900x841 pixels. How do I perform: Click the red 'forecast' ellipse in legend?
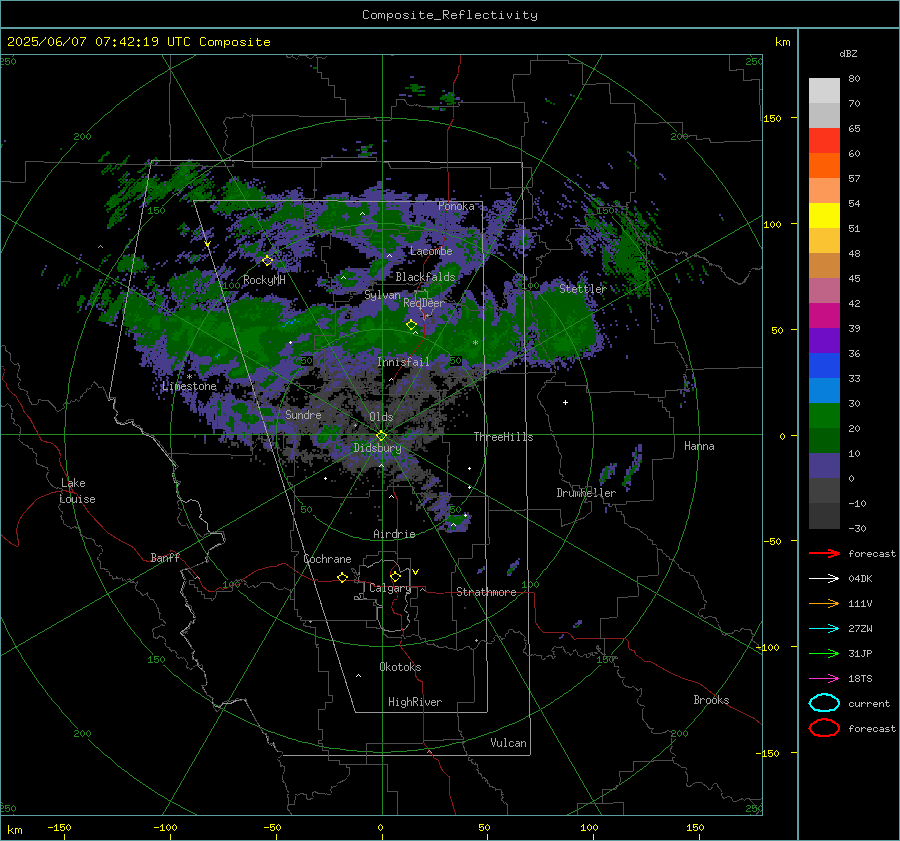click(x=824, y=728)
